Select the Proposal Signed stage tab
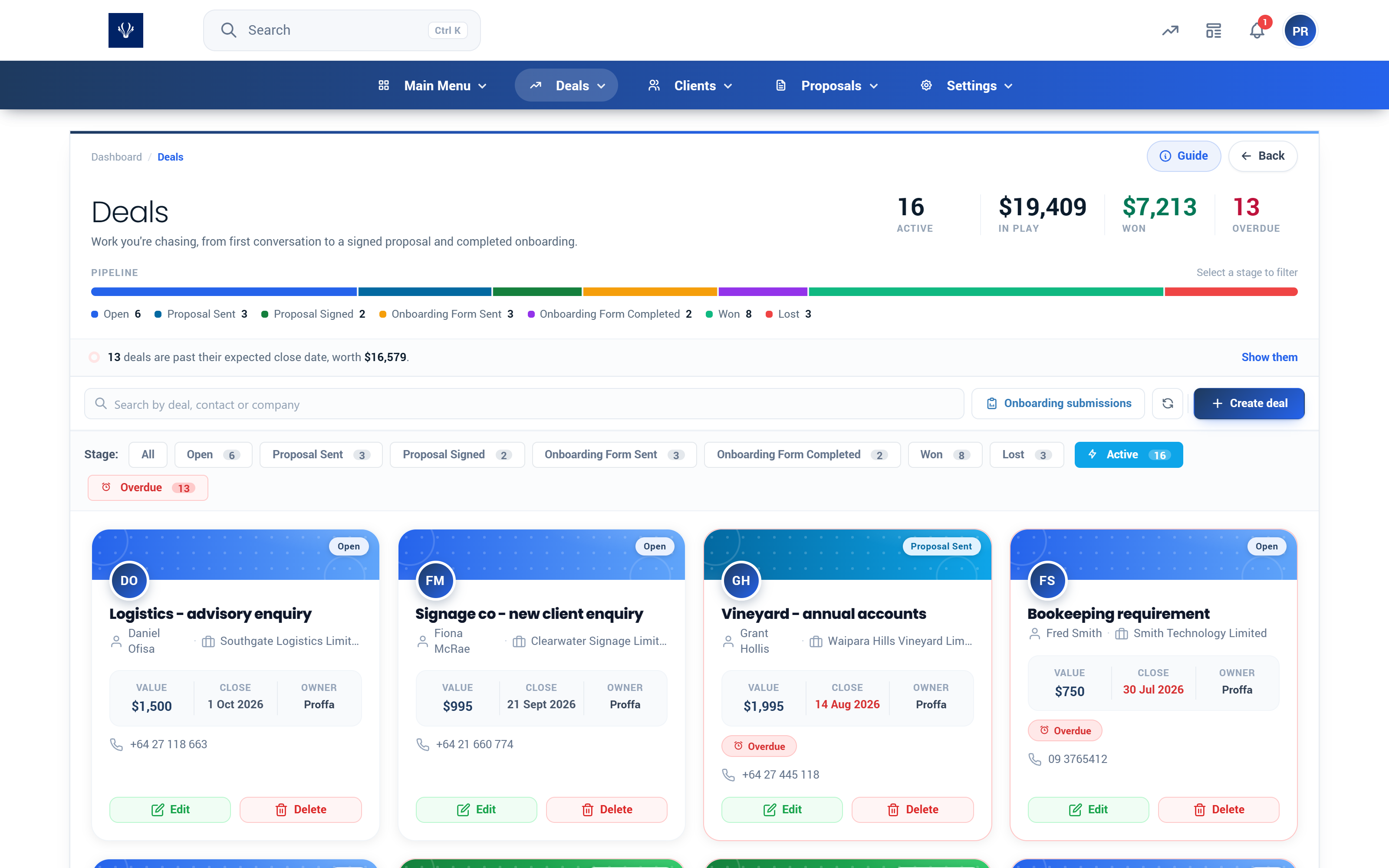The height and width of the screenshot is (868, 1389). 457,455
